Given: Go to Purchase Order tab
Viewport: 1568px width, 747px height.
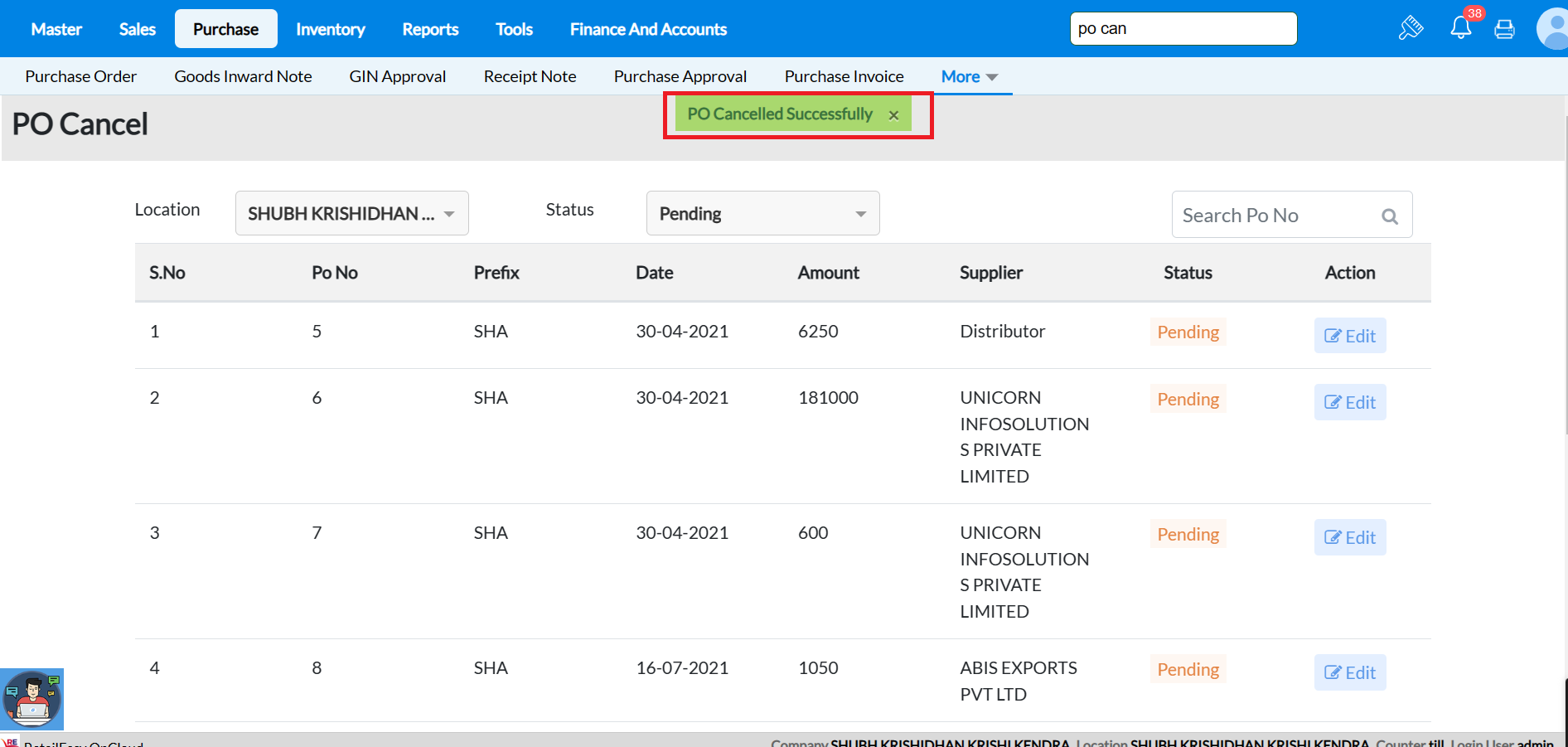Looking at the screenshot, I should click(x=80, y=76).
